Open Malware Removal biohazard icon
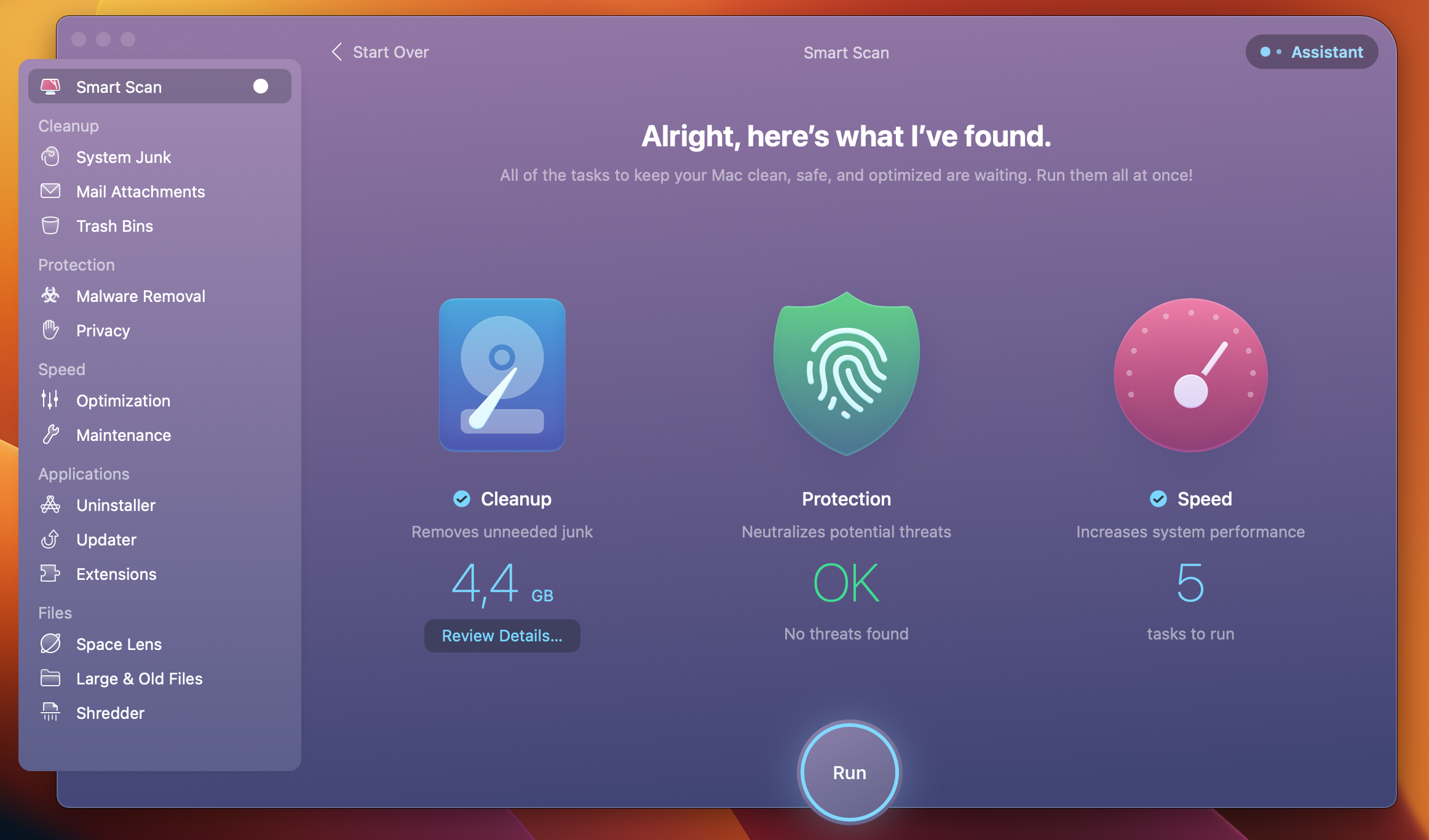1429x840 pixels. pyautogui.click(x=50, y=296)
